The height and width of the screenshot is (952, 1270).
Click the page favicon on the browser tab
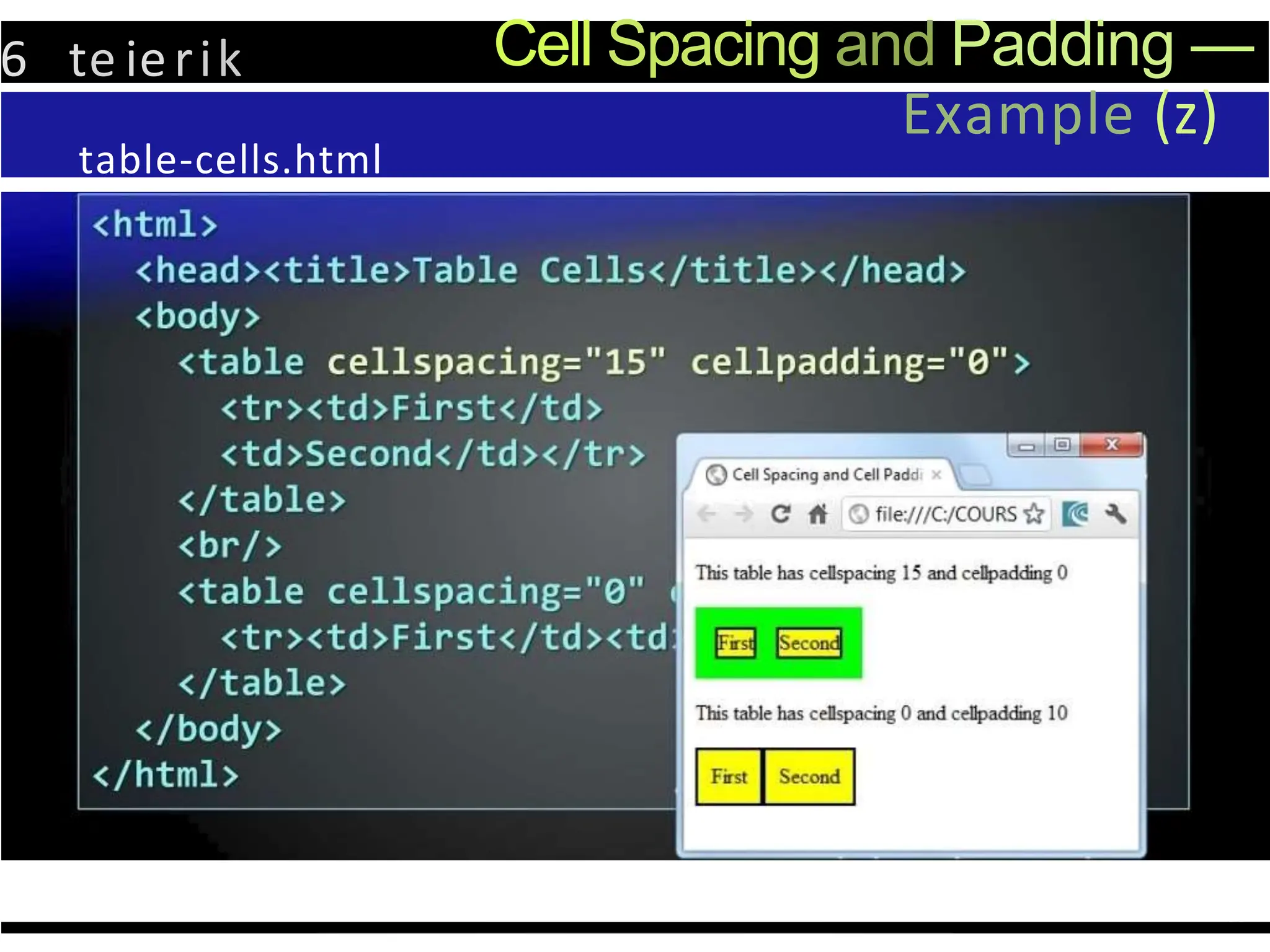[716, 475]
